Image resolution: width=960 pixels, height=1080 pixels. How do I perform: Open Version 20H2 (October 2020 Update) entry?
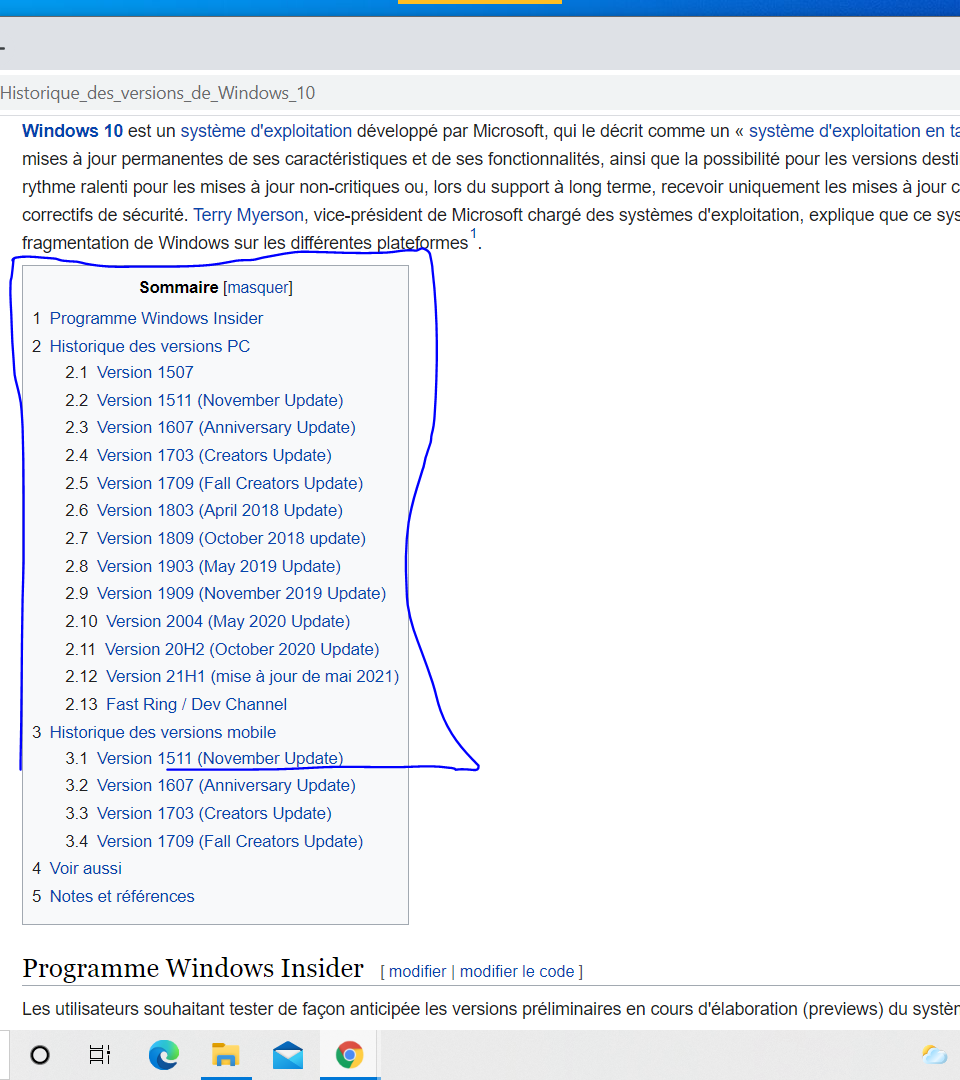coord(242,649)
